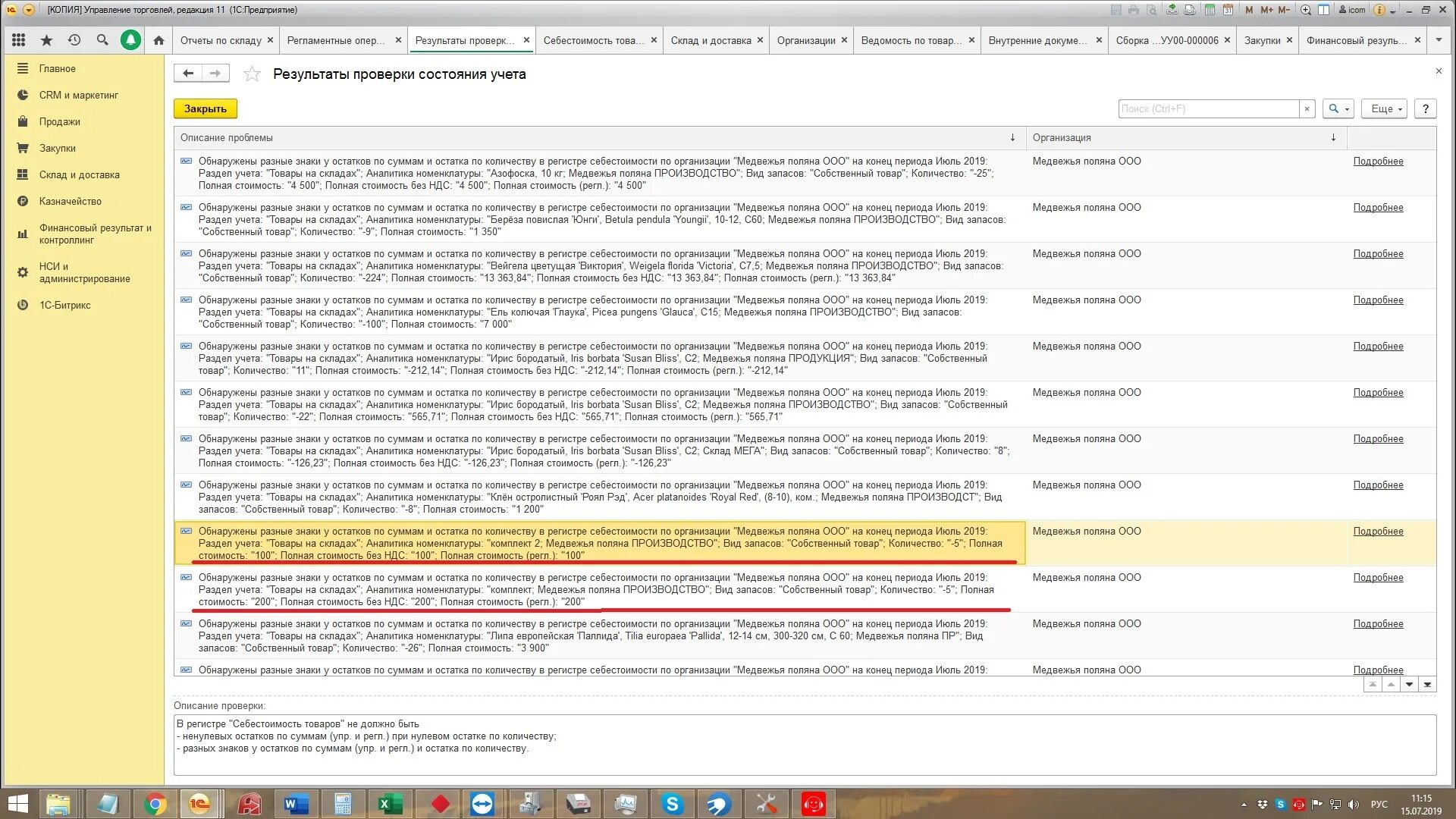This screenshot has height=819, width=1456.
Task: Expand the Еще dropdown button
Action: coord(1384,109)
